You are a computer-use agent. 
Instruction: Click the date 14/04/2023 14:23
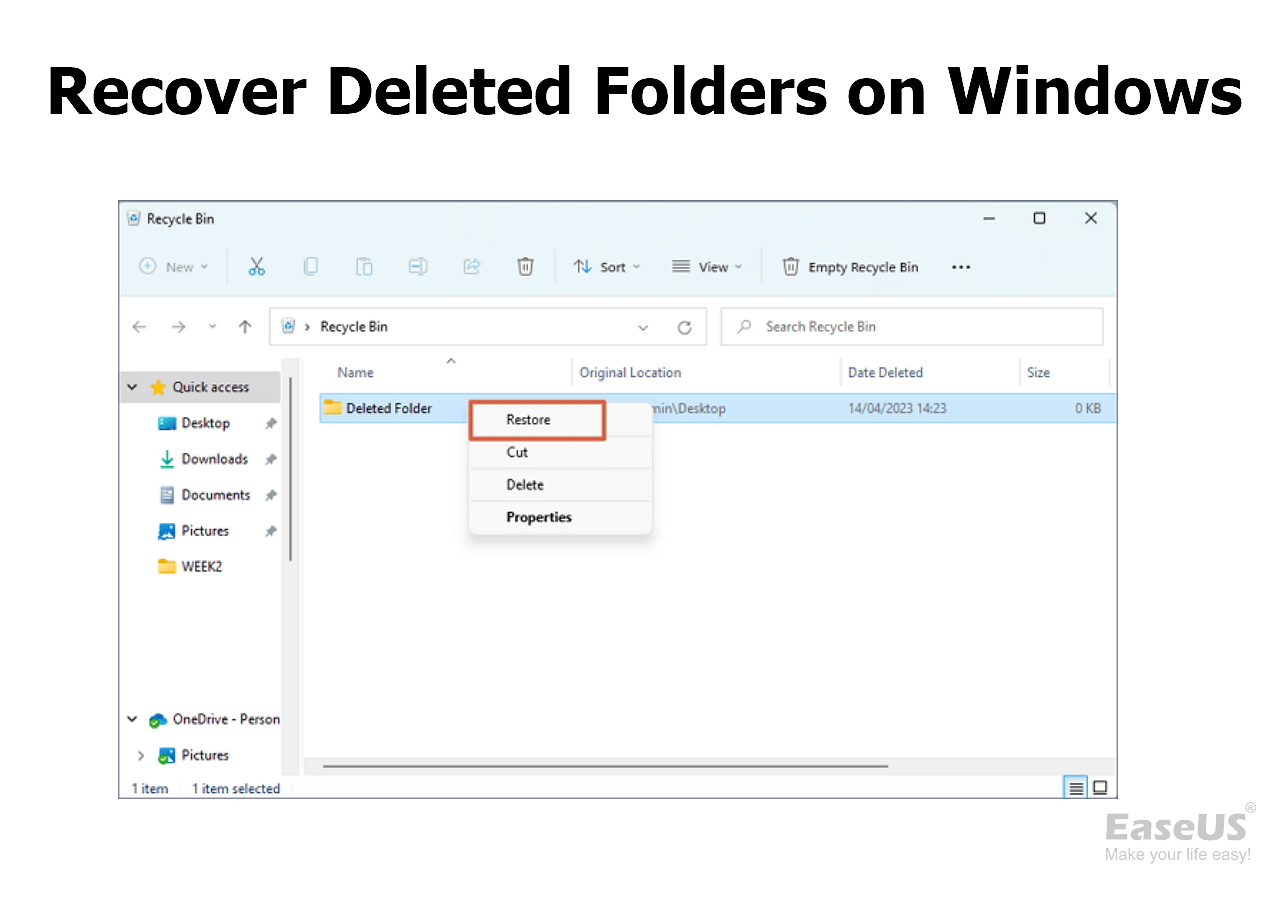click(897, 408)
